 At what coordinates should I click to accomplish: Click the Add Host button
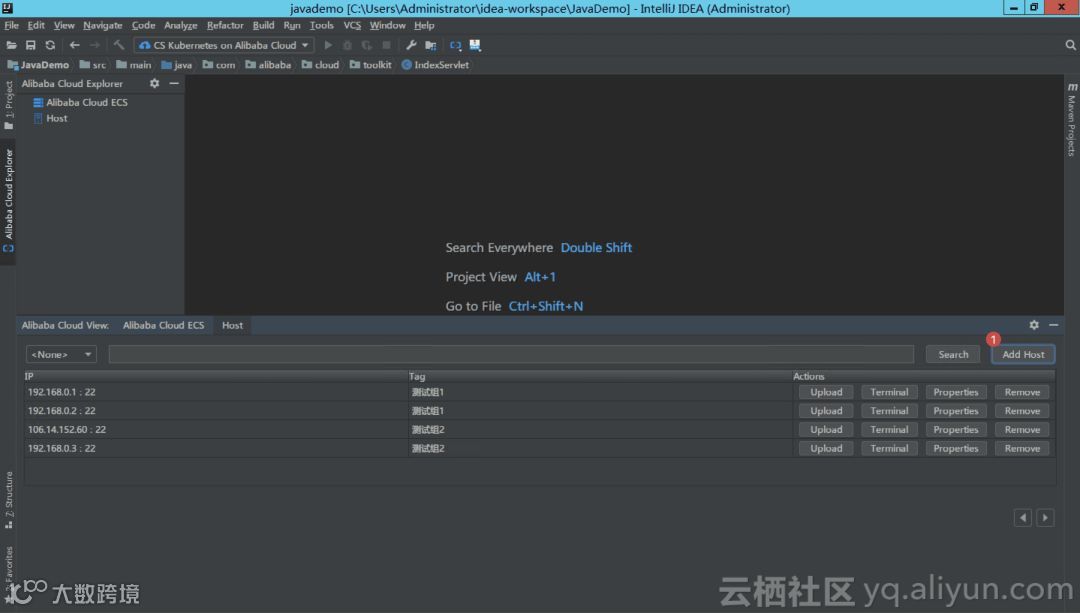pos(1023,355)
